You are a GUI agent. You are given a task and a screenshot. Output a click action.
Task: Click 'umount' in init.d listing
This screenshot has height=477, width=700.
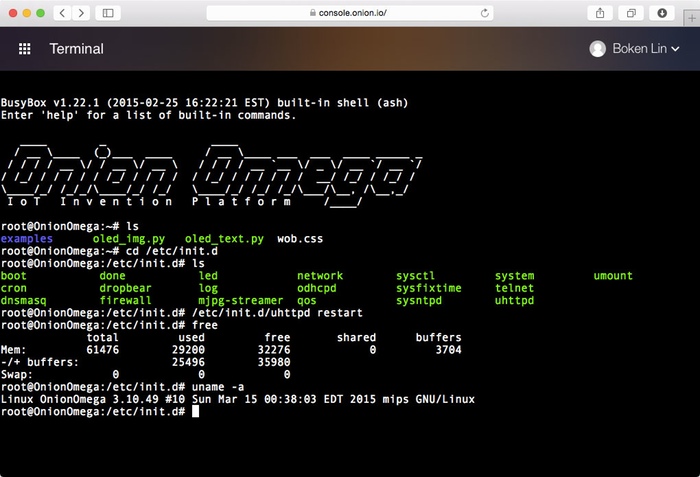click(x=613, y=276)
